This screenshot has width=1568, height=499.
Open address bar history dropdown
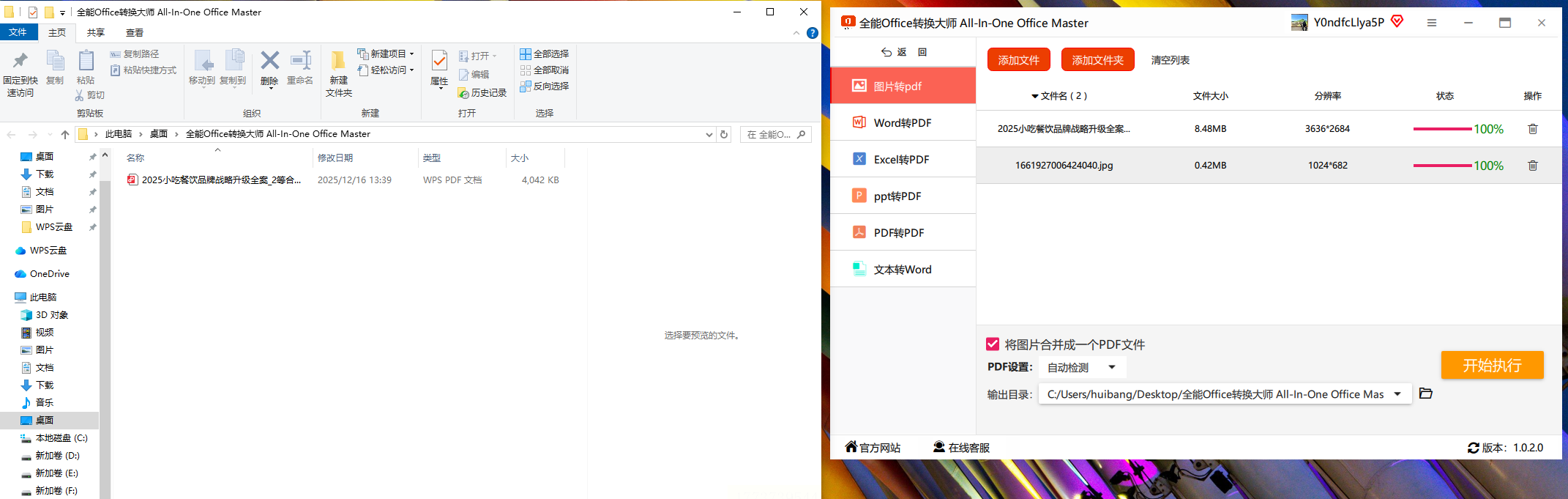pos(709,134)
